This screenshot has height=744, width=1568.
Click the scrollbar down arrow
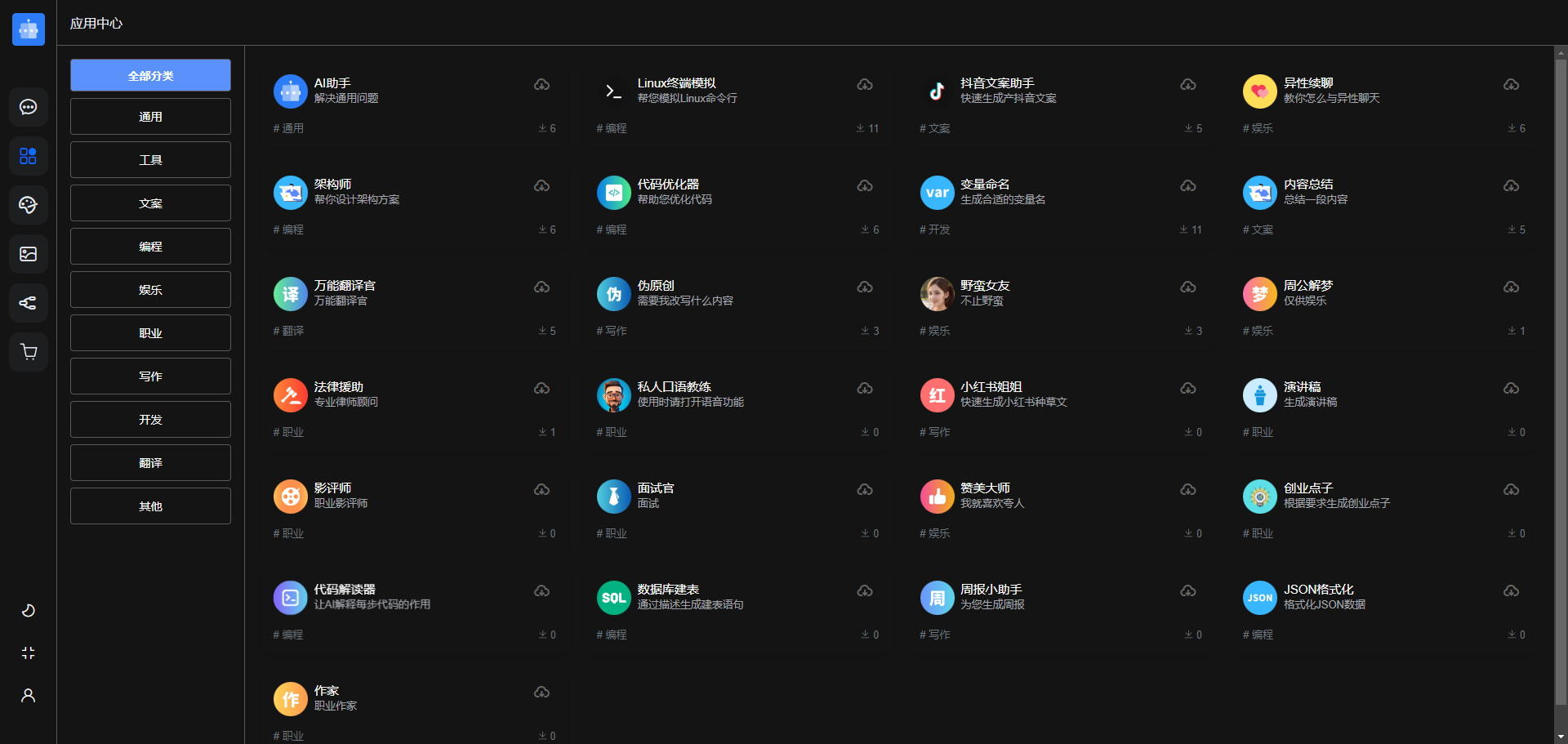(x=1561, y=736)
